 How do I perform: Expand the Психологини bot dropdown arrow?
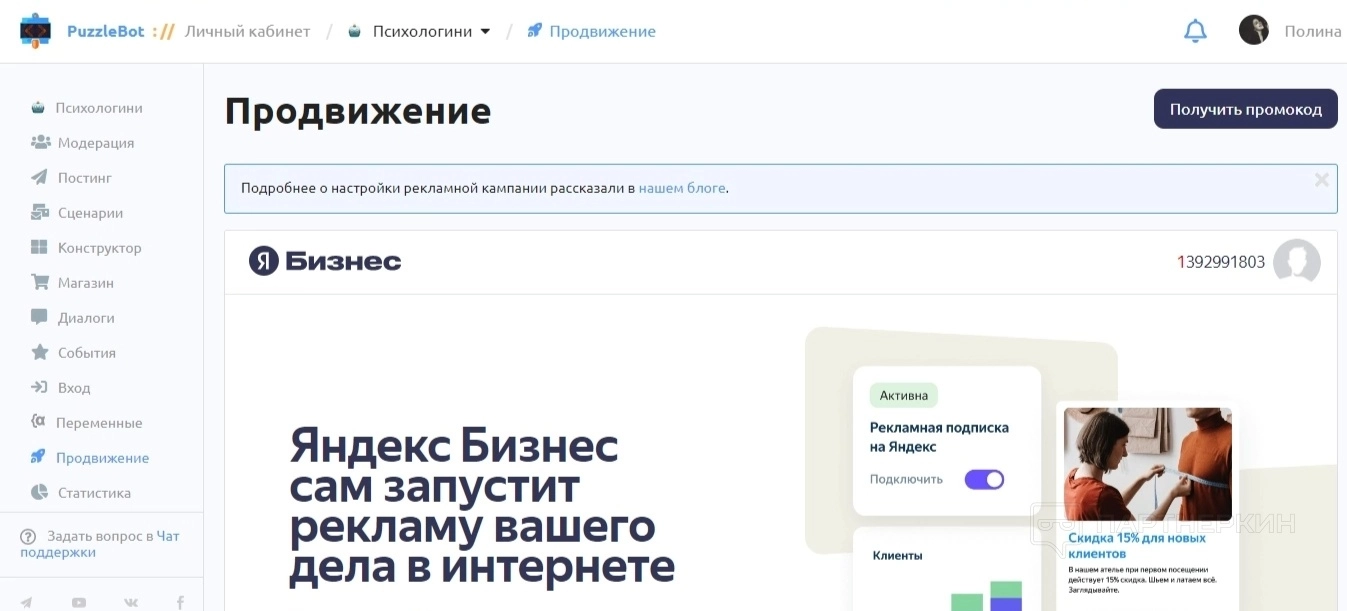486,31
